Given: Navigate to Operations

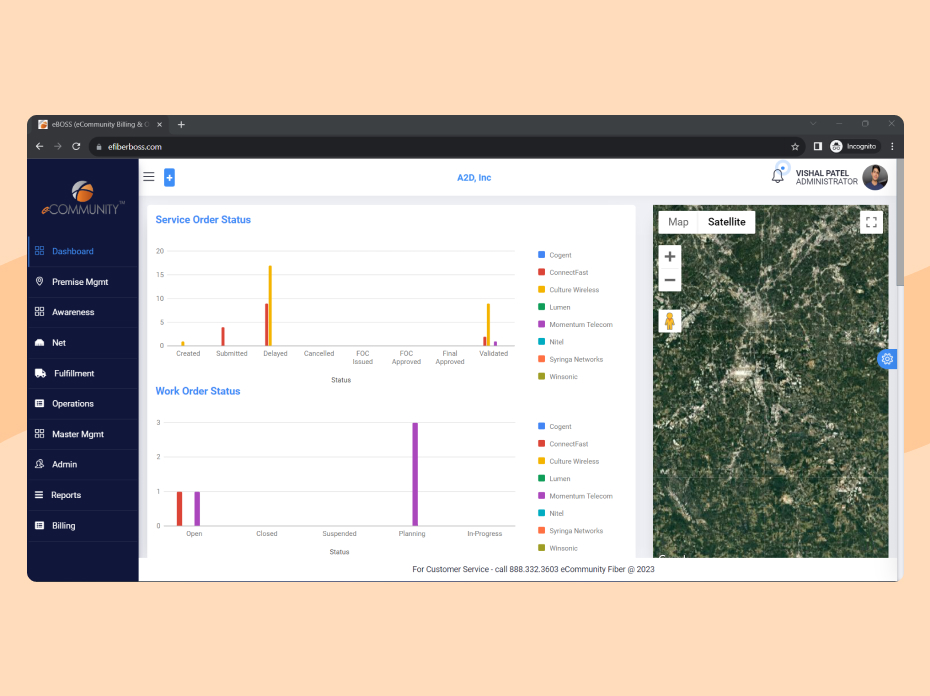Looking at the screenshot, I should click(x=83, y=403).
